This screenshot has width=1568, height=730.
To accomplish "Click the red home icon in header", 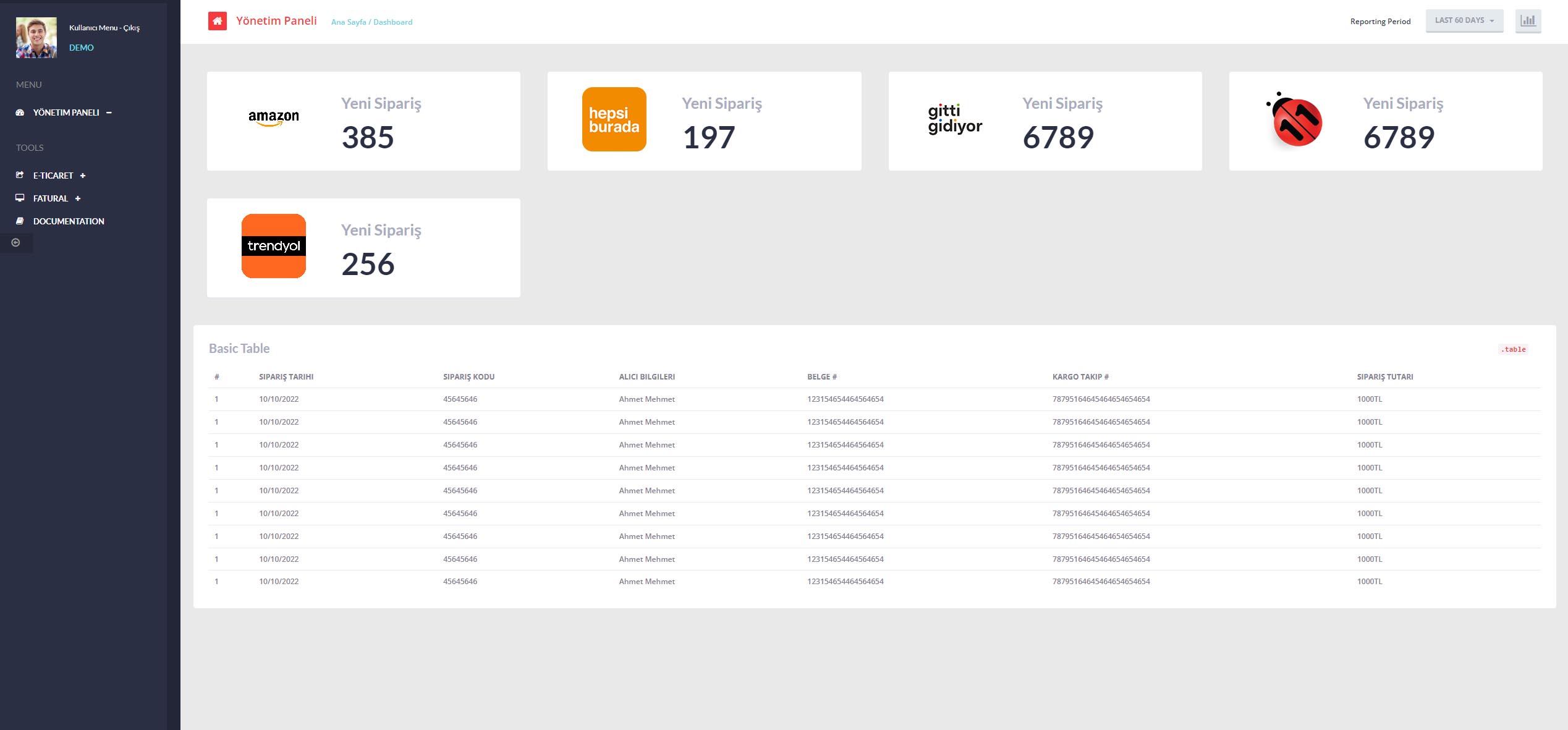I will point(217,21).
